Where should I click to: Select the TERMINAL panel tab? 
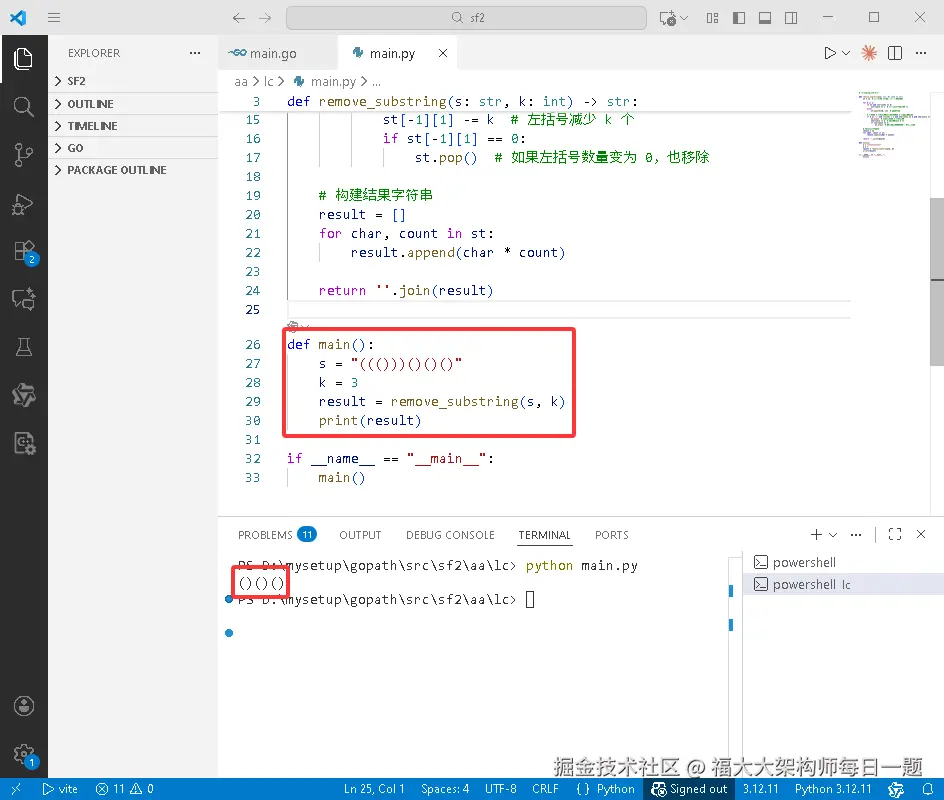544,535
